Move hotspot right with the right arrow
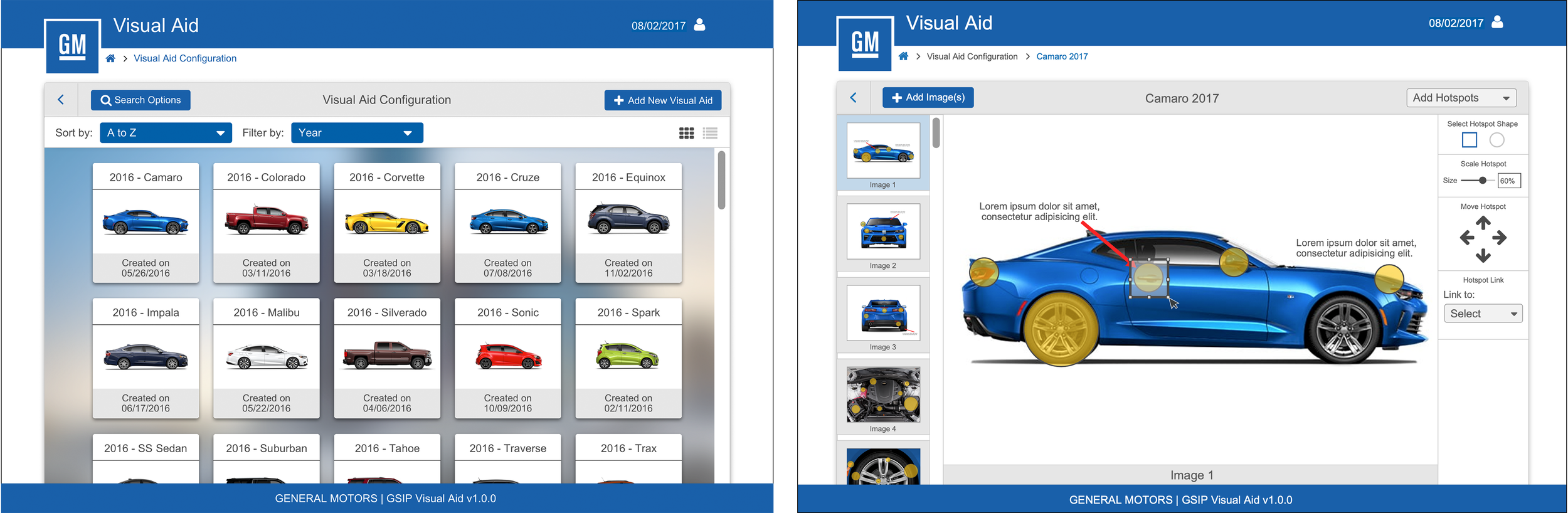Image resolution: width=1568 pixels, height=513 pixels. 1499,238
